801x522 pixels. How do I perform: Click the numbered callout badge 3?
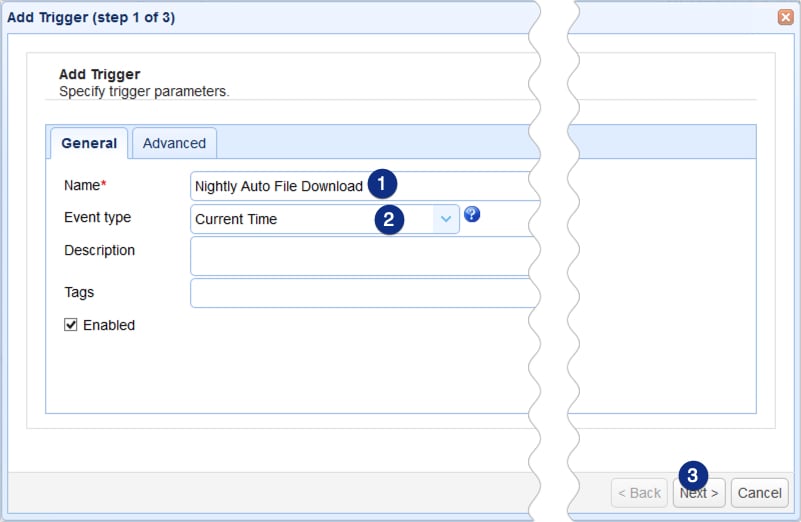click(x=694, y=475)
